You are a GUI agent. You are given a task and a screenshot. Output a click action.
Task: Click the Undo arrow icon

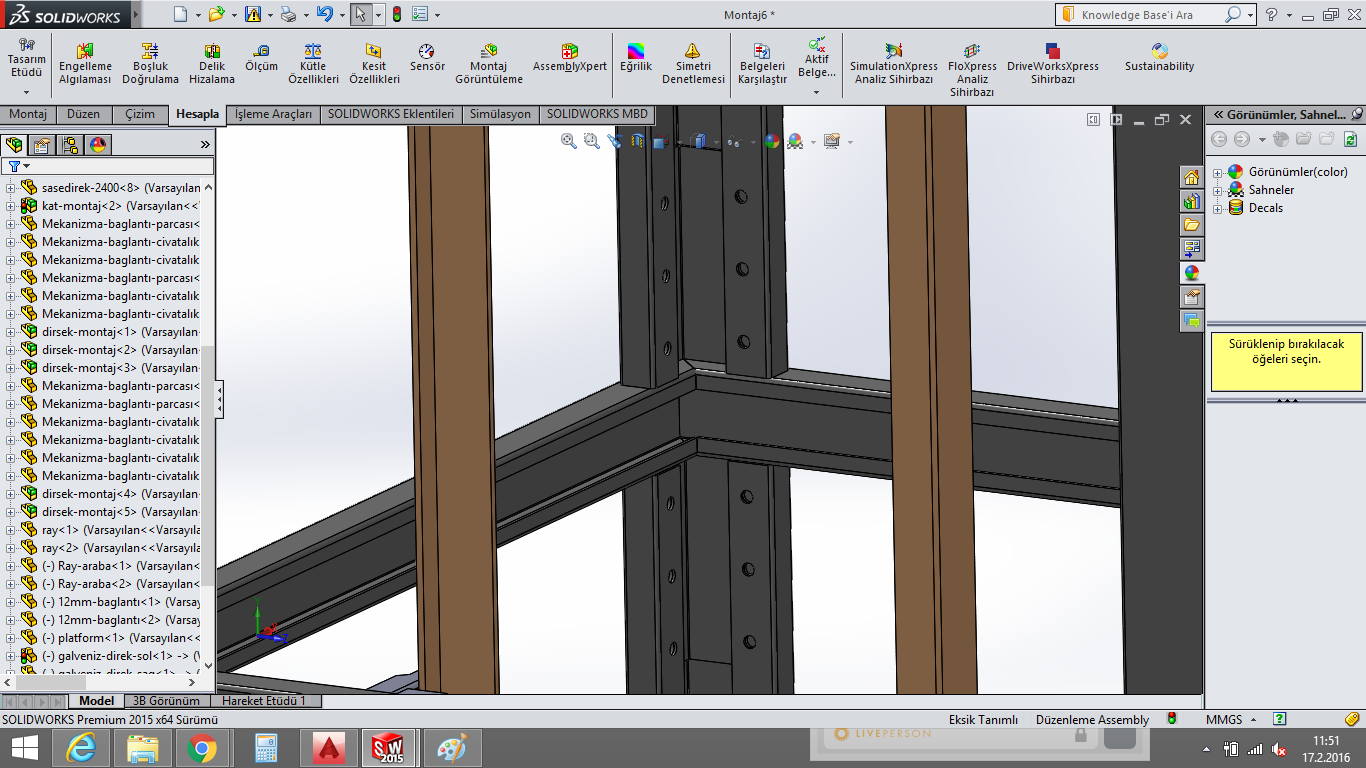pyautogui.click(x=324, y=15)
